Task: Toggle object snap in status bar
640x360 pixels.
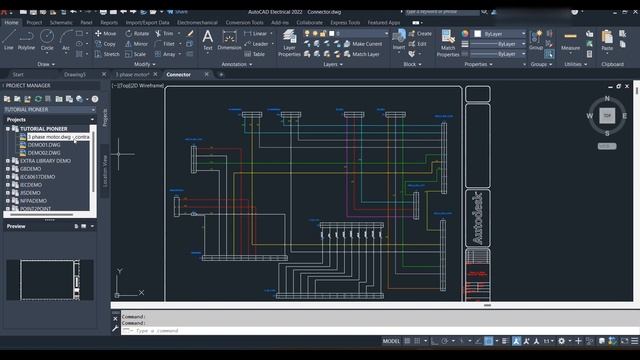Action: click(x=489, y=341)
